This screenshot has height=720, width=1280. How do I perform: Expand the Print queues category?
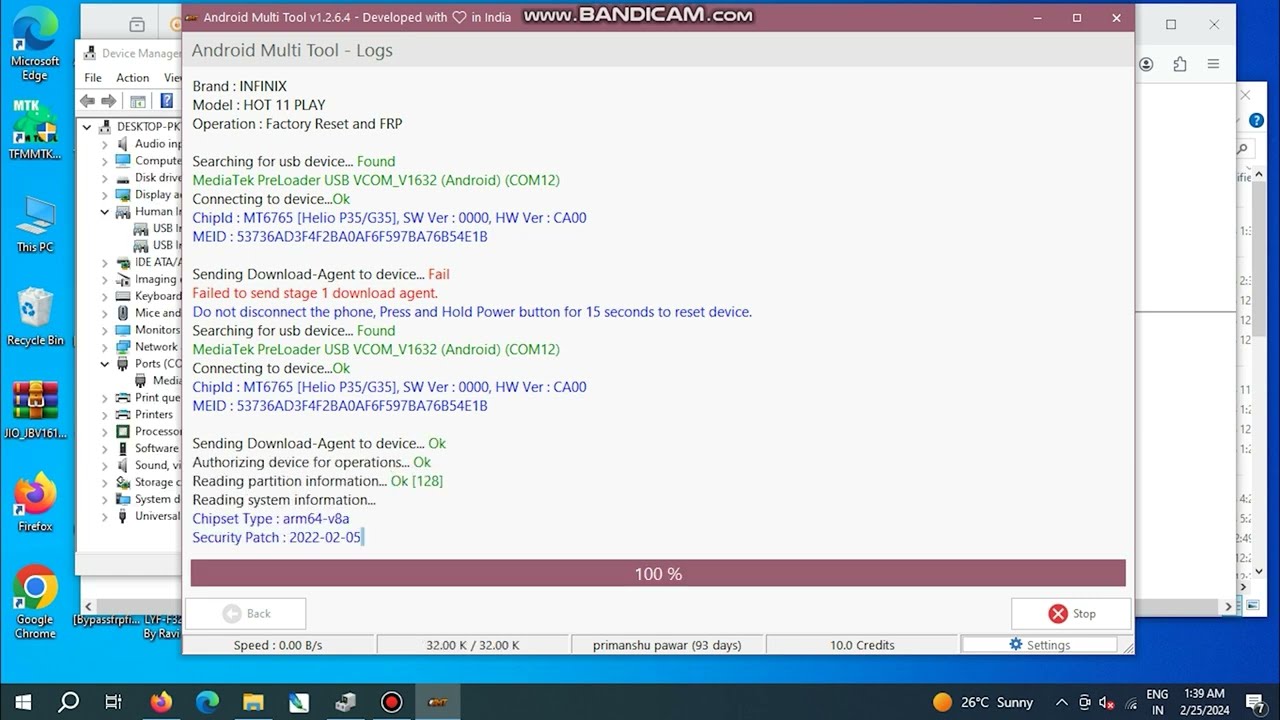104,398
